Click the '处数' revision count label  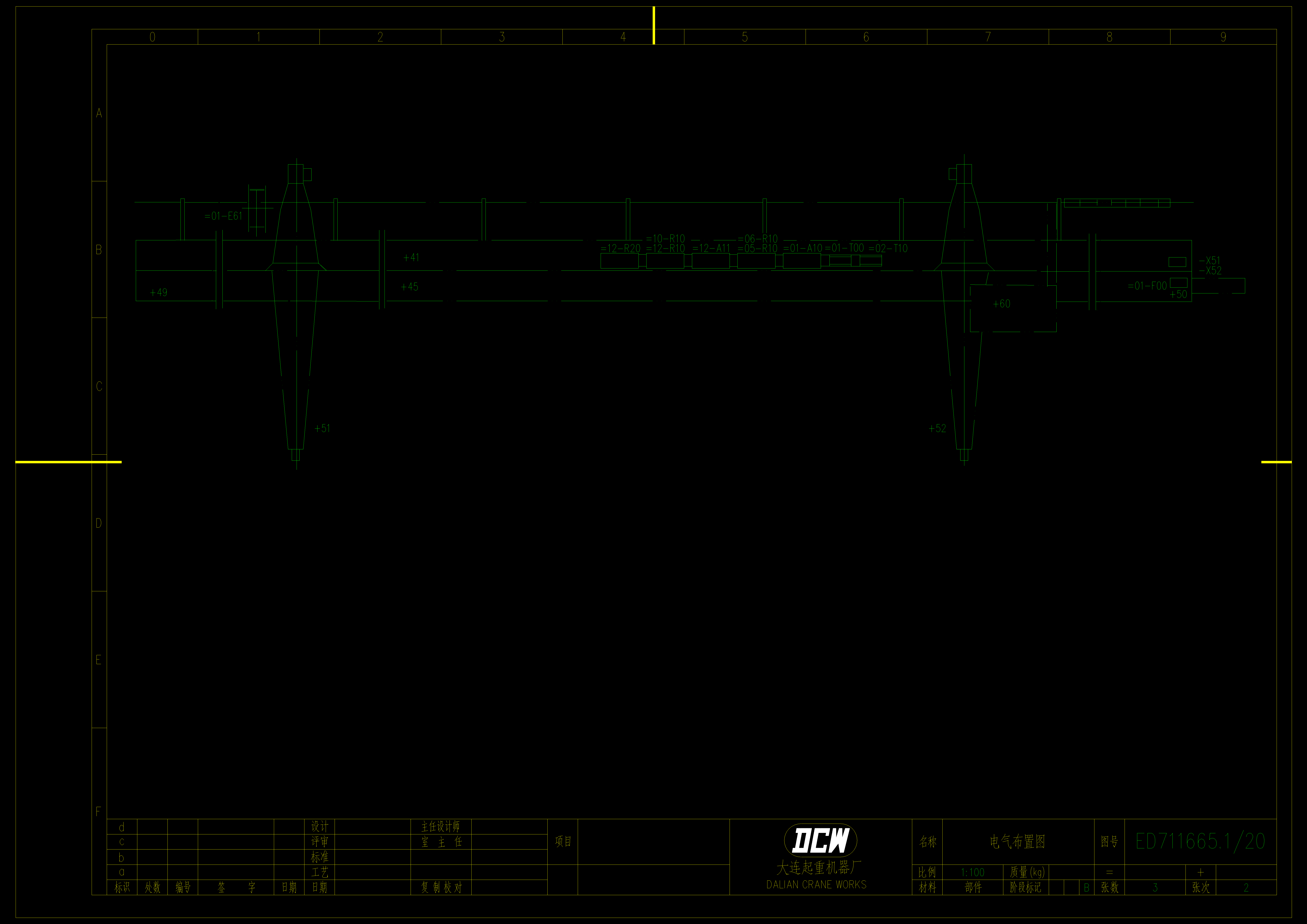click(x=153, y=887)
